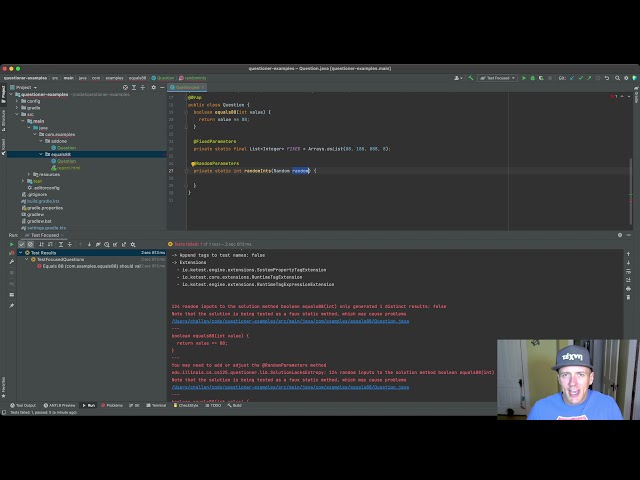Commit changes with the Git checkmark icon
640x480 pixels.
click(x=580, y=78)
